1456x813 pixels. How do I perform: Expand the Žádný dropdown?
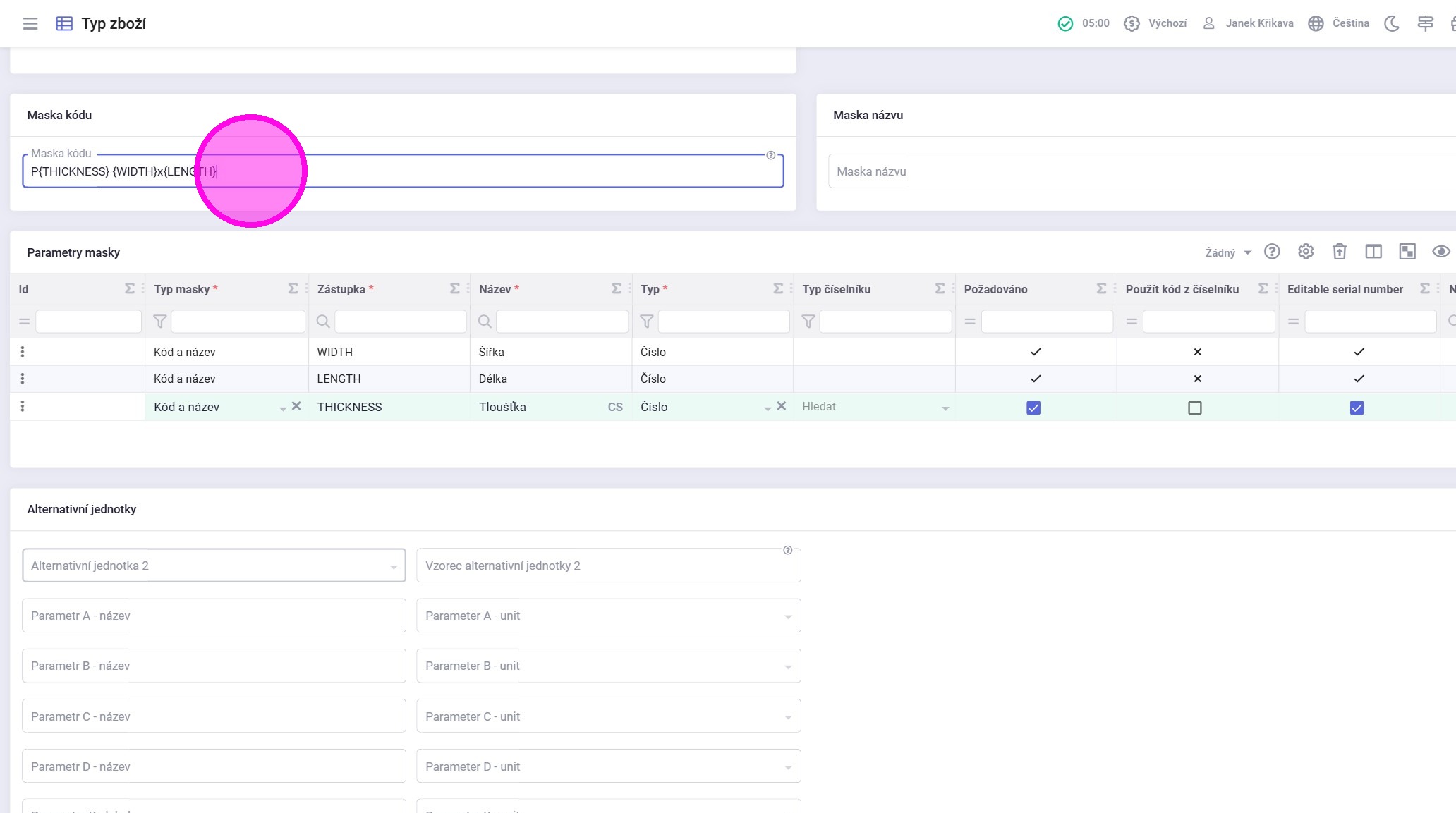1228,252
